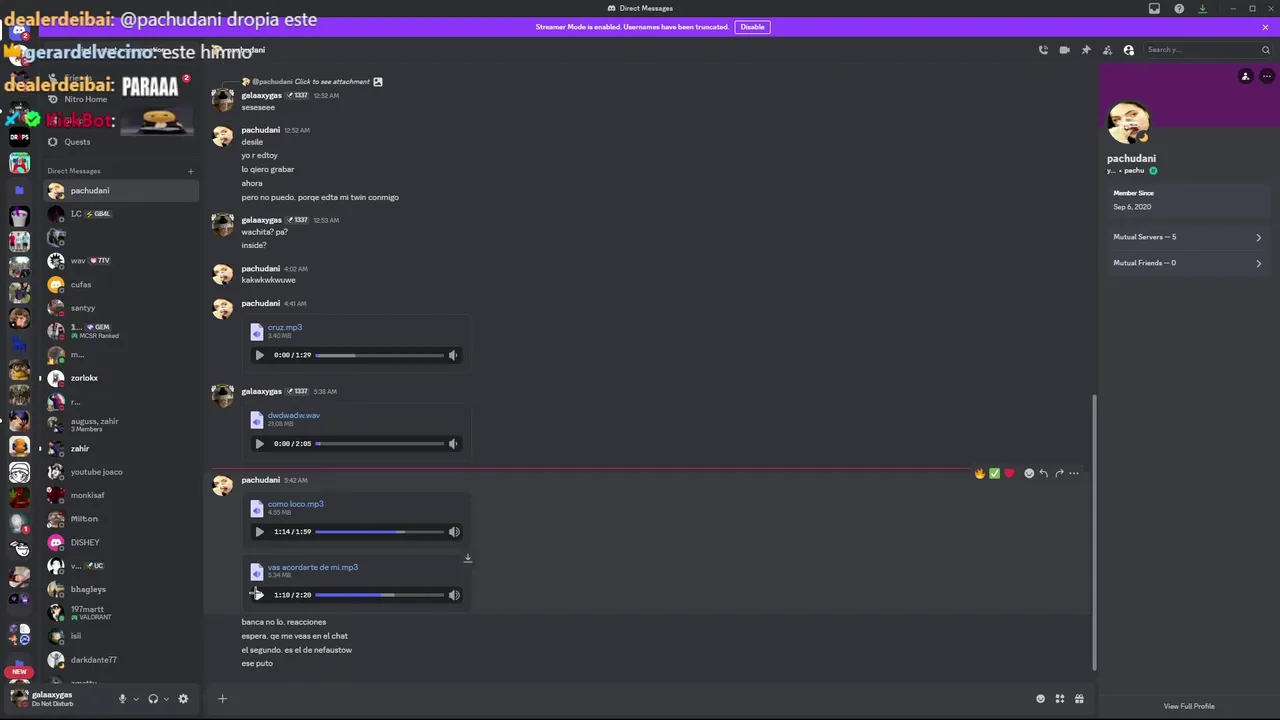Add friends to DM icon

1107,50
